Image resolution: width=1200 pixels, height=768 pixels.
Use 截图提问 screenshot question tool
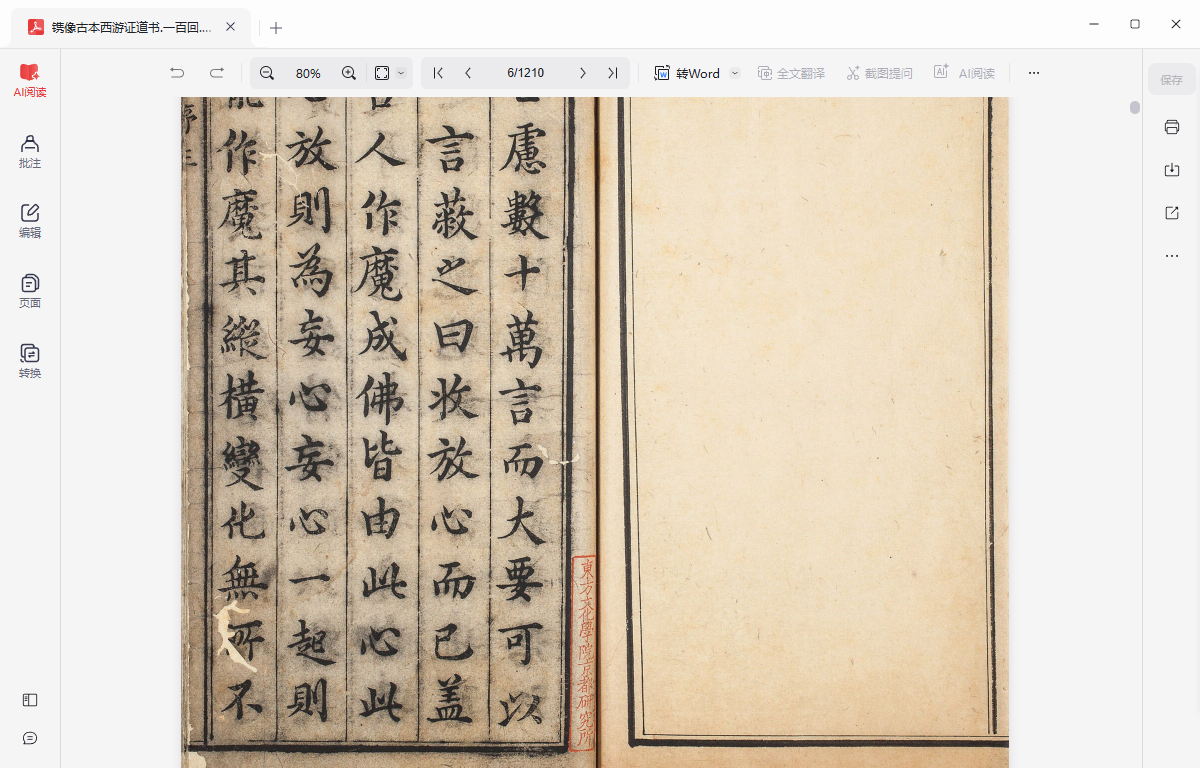(x=879, y=73)
